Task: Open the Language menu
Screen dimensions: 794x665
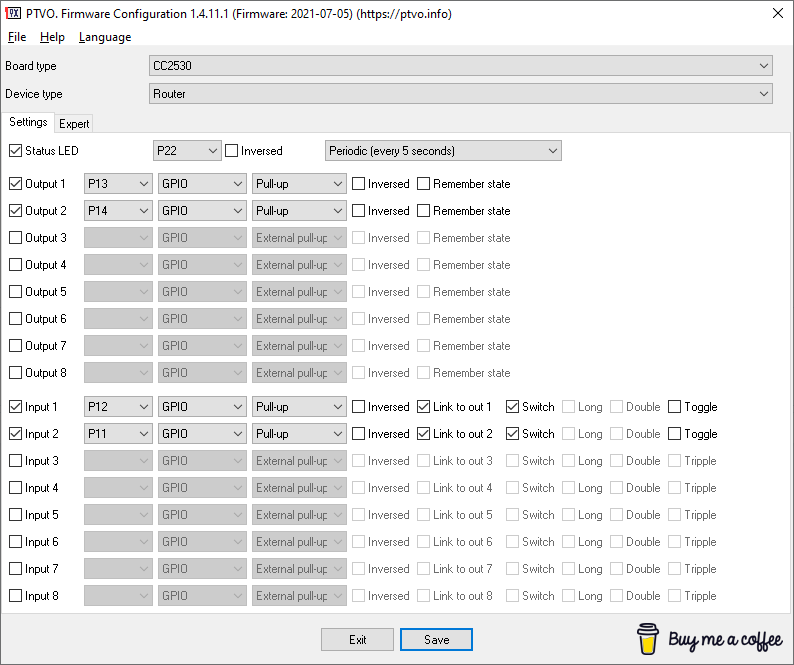Action: [x=105, y=37]
